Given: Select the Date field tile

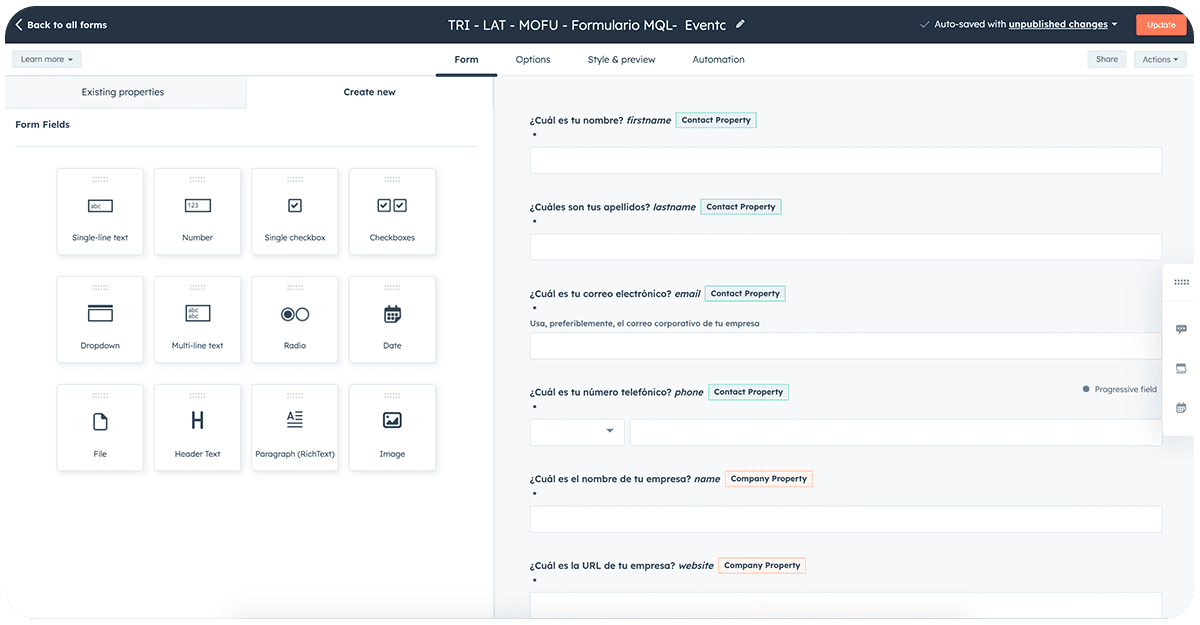Looking at the screenshot, I should [392, 319].
